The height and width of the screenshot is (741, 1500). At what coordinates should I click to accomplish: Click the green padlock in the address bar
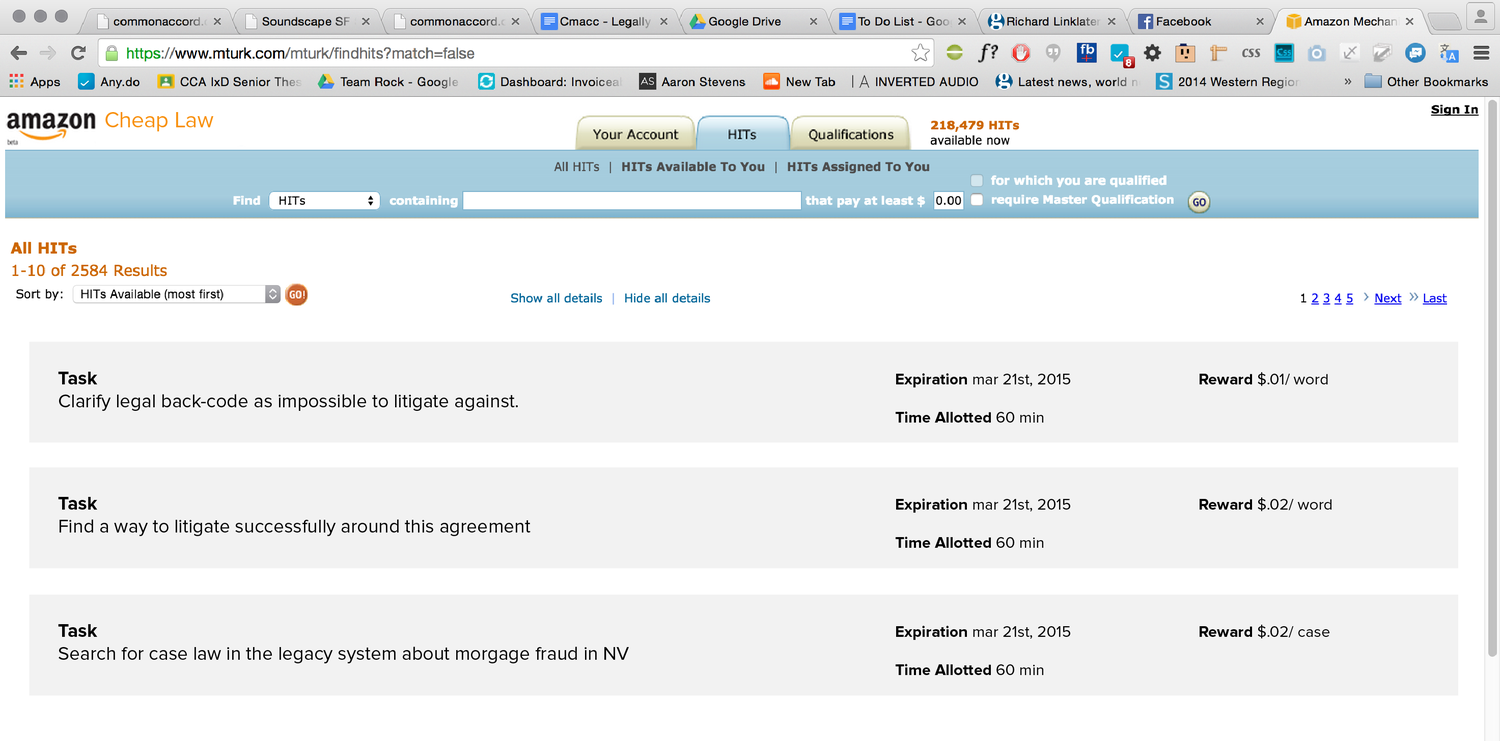point(112,53)
